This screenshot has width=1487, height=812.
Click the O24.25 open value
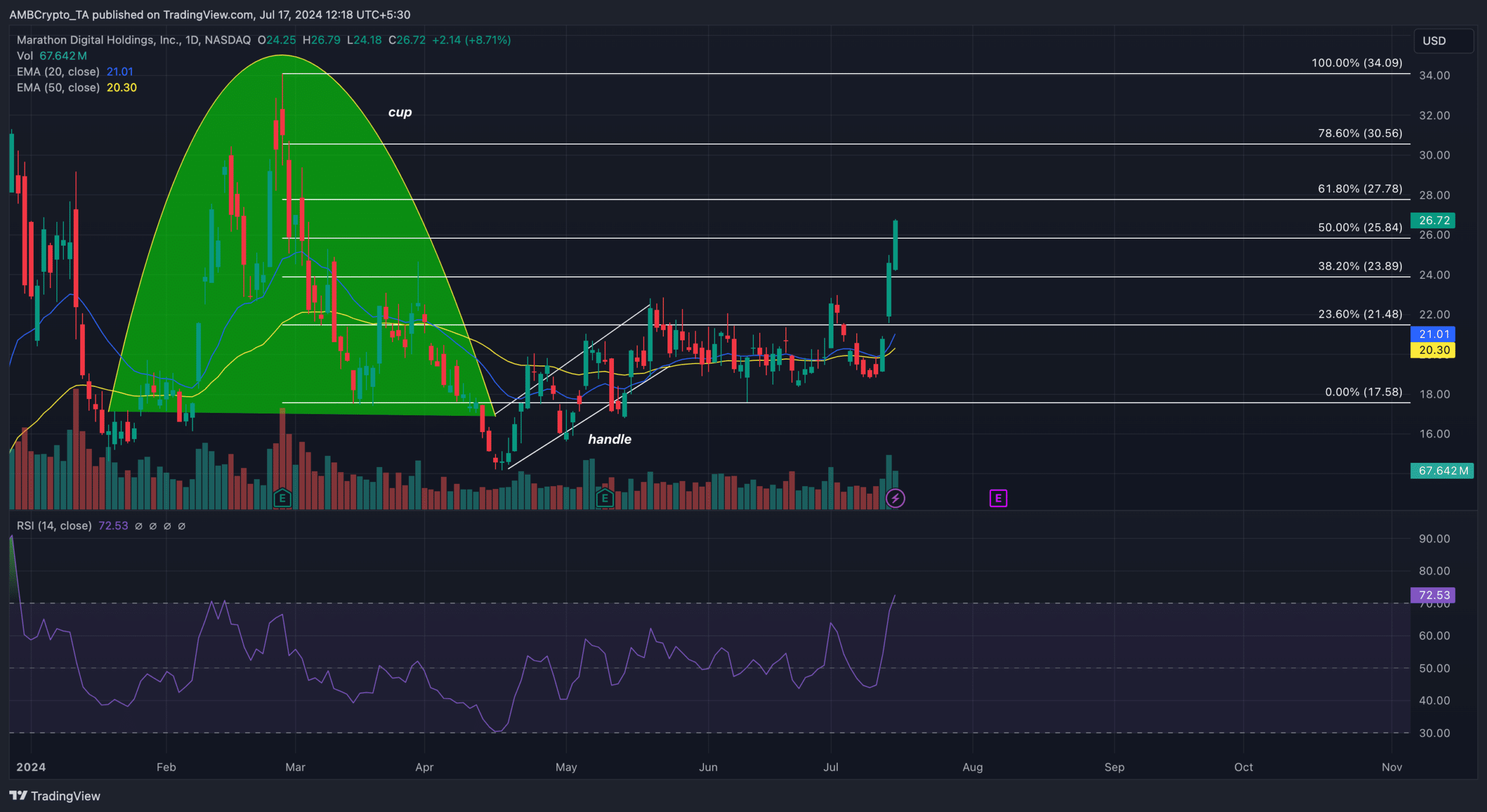(276, 40)
